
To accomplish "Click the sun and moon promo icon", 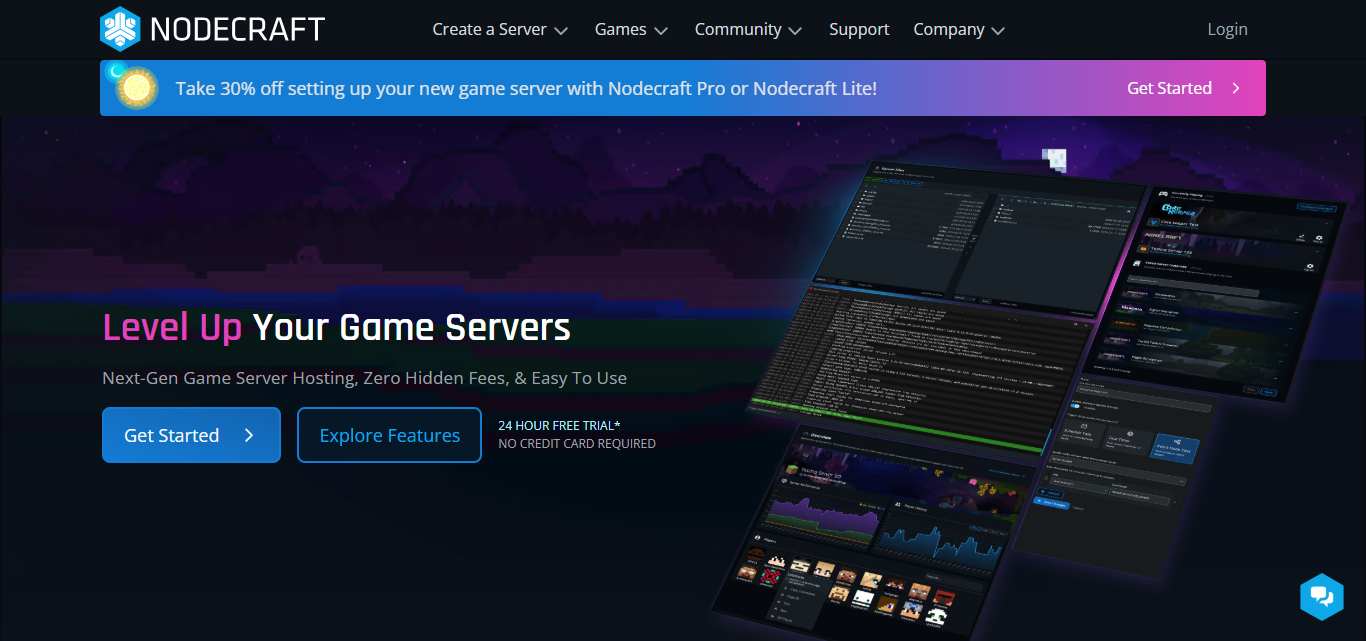I will [134, 87].
